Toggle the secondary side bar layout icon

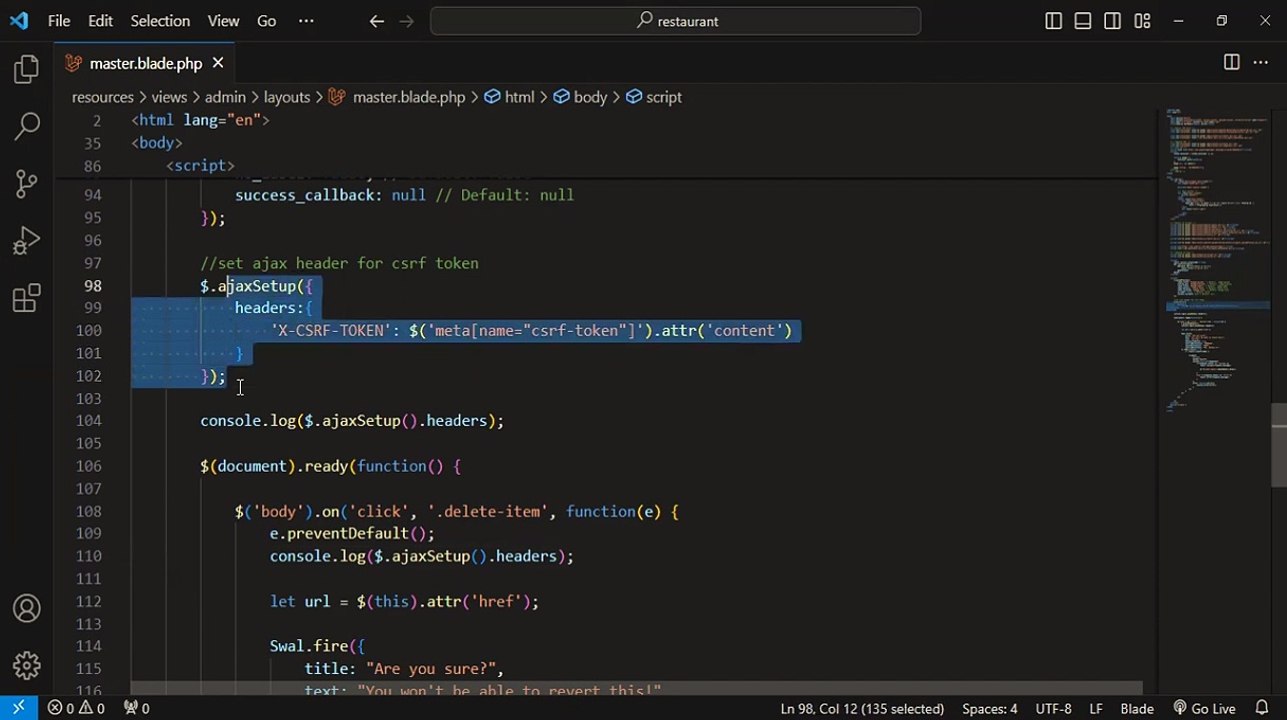(x=1112, y=21)
